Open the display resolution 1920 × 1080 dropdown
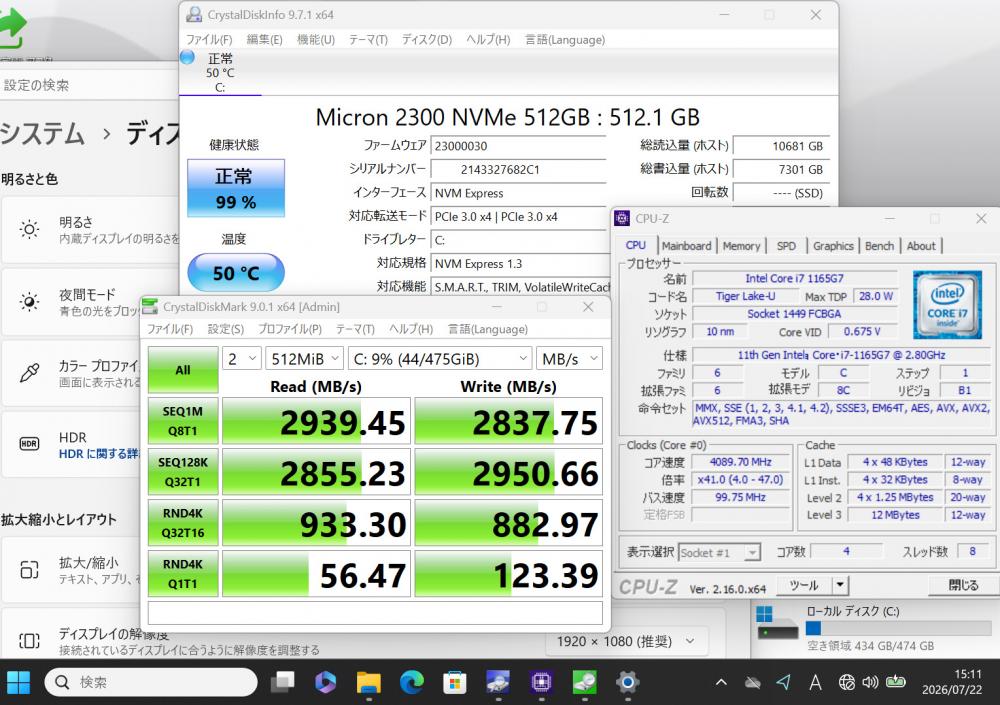The image size is (1000, 705). [626, 641]
